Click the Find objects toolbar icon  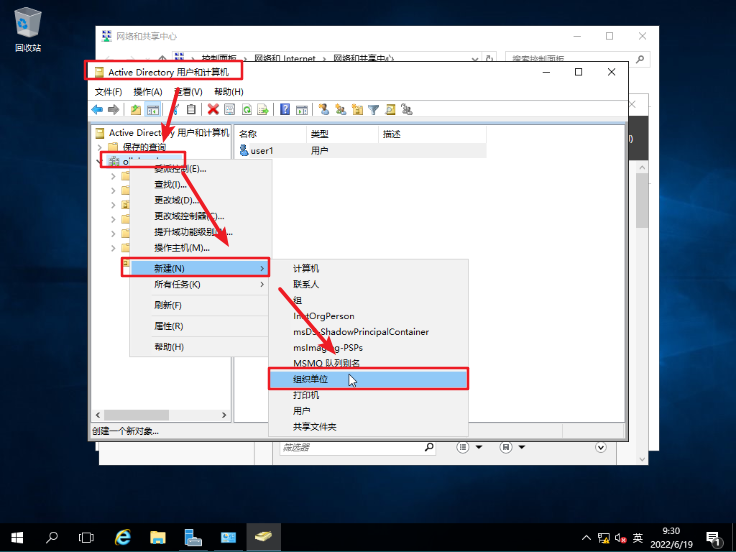coord(390,109)
